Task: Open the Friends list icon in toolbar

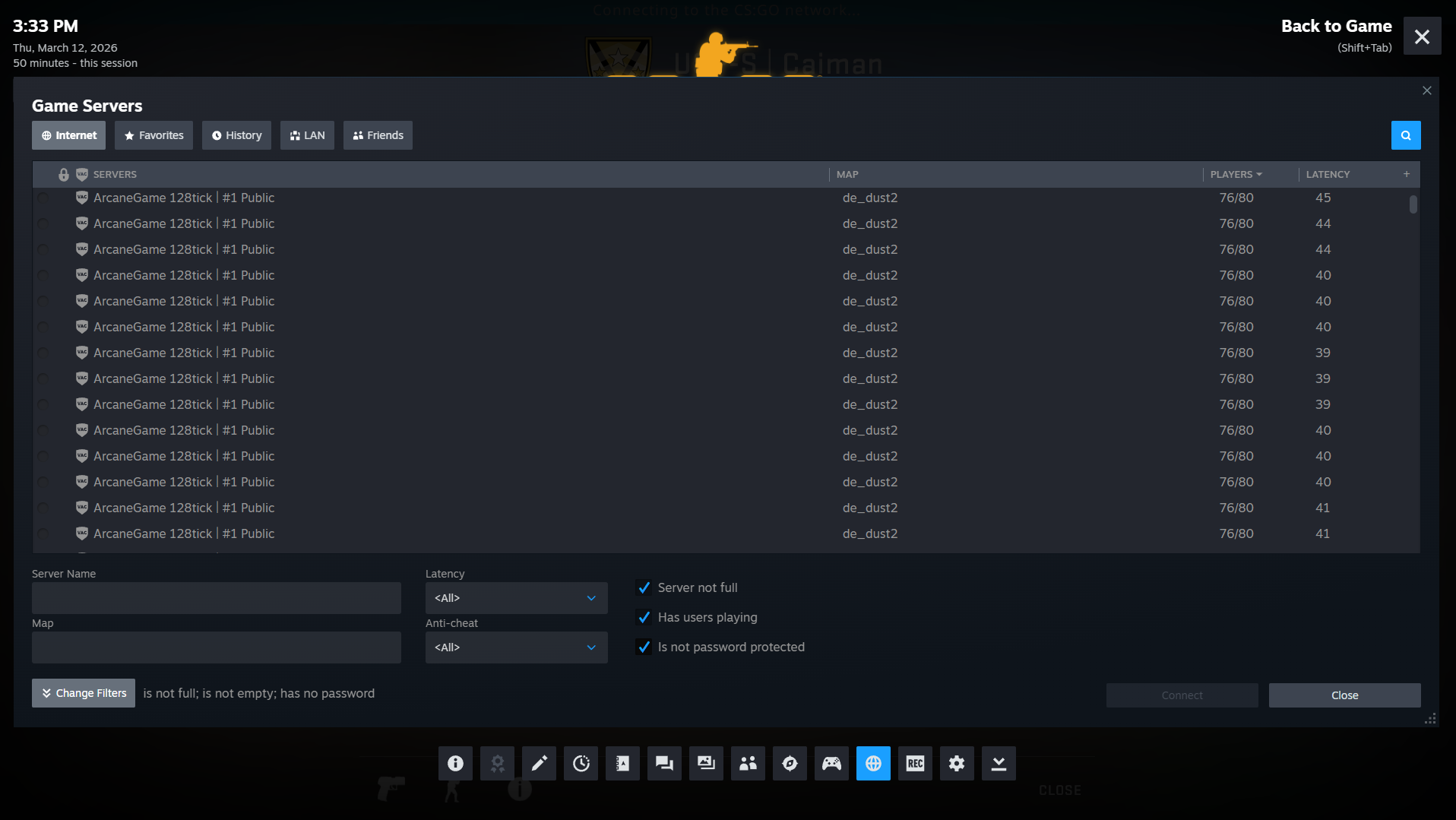Action: (748, 763)
